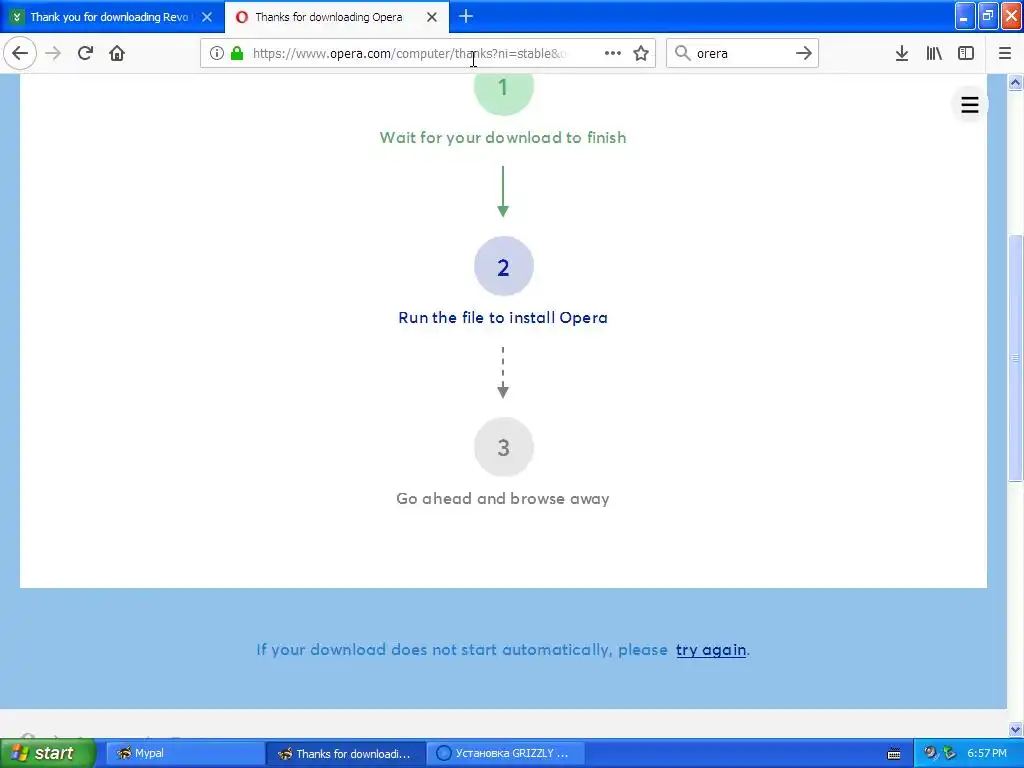Switch to the Mypal taskbar window
This screenshot has height=768, width=1024.
[184, 754]
